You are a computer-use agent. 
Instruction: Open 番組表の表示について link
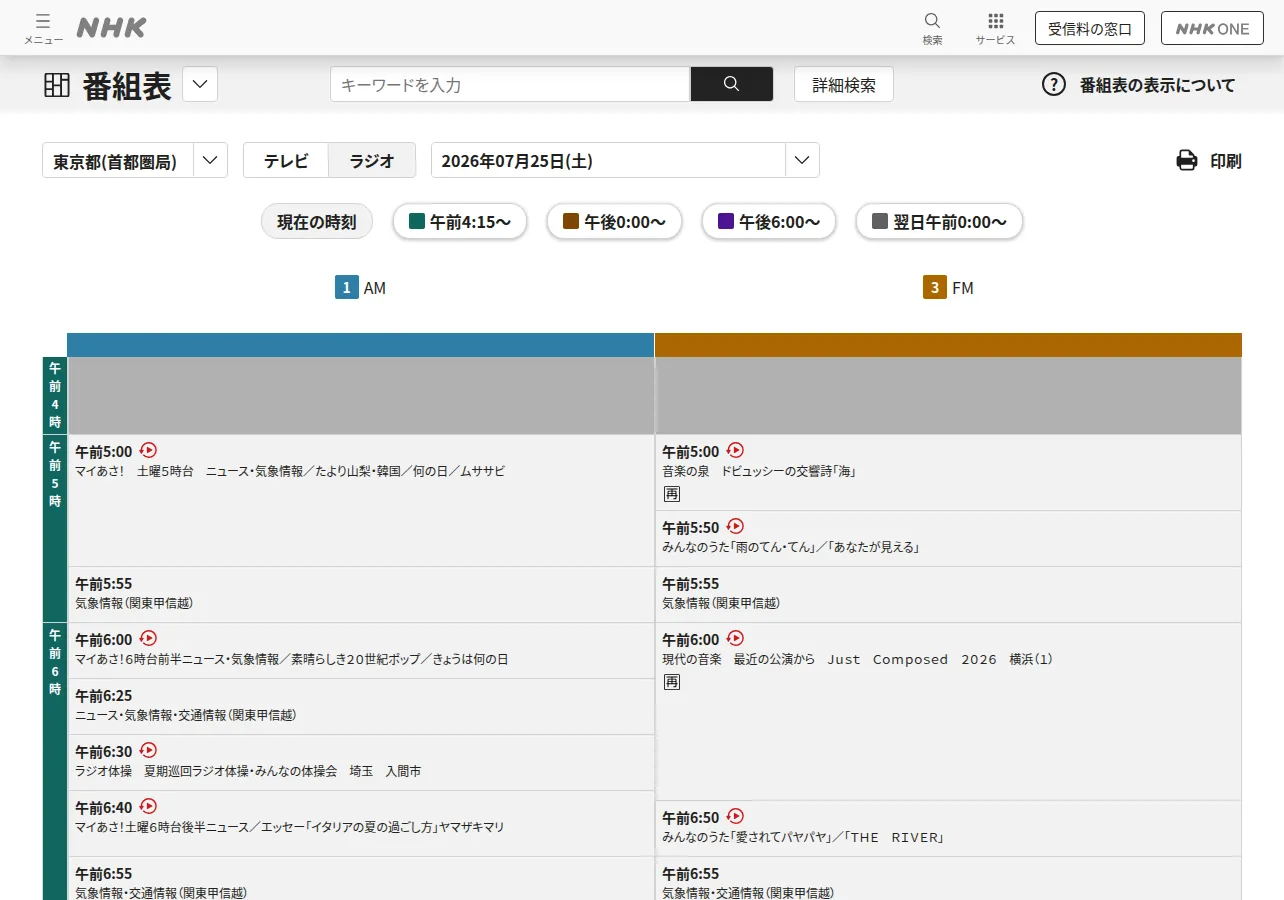tap(1158, 85)
